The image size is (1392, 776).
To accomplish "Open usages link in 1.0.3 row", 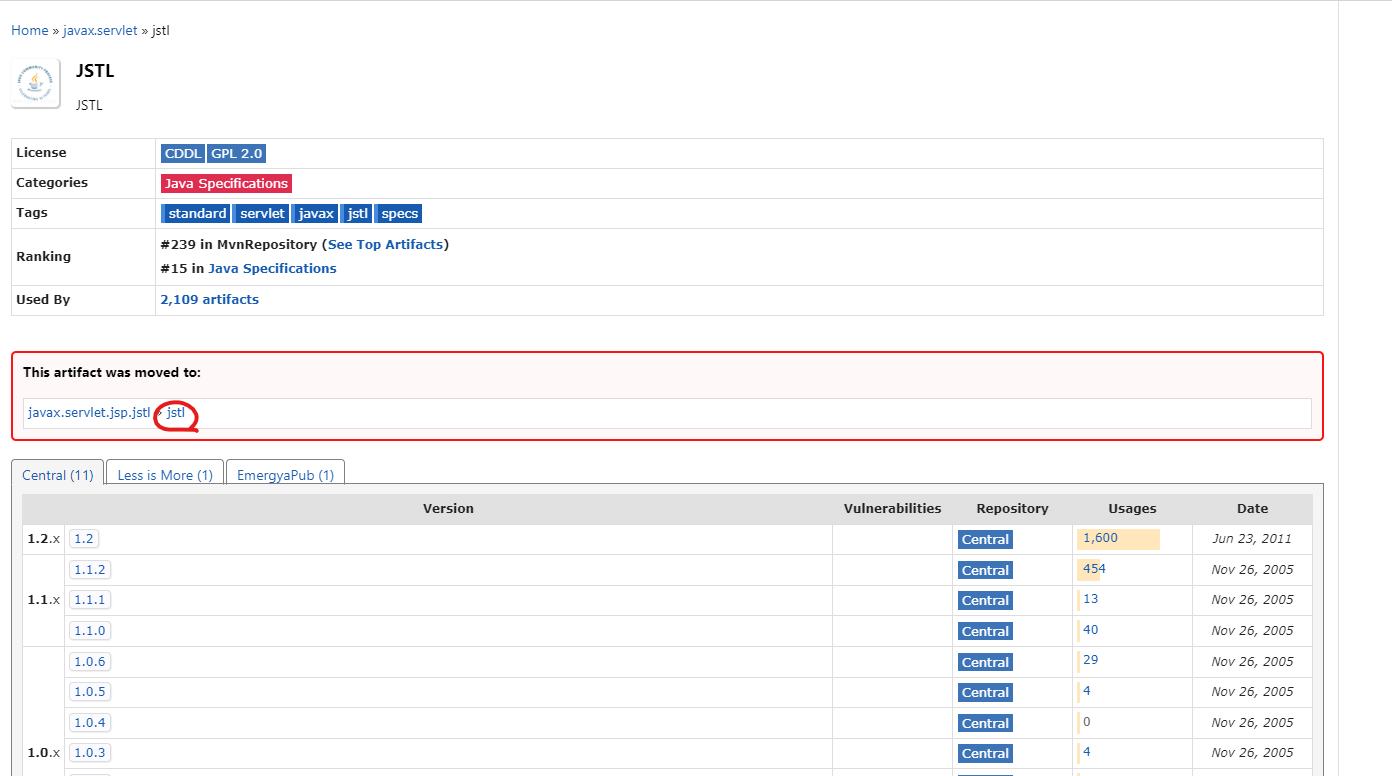I will point(1087,752).
